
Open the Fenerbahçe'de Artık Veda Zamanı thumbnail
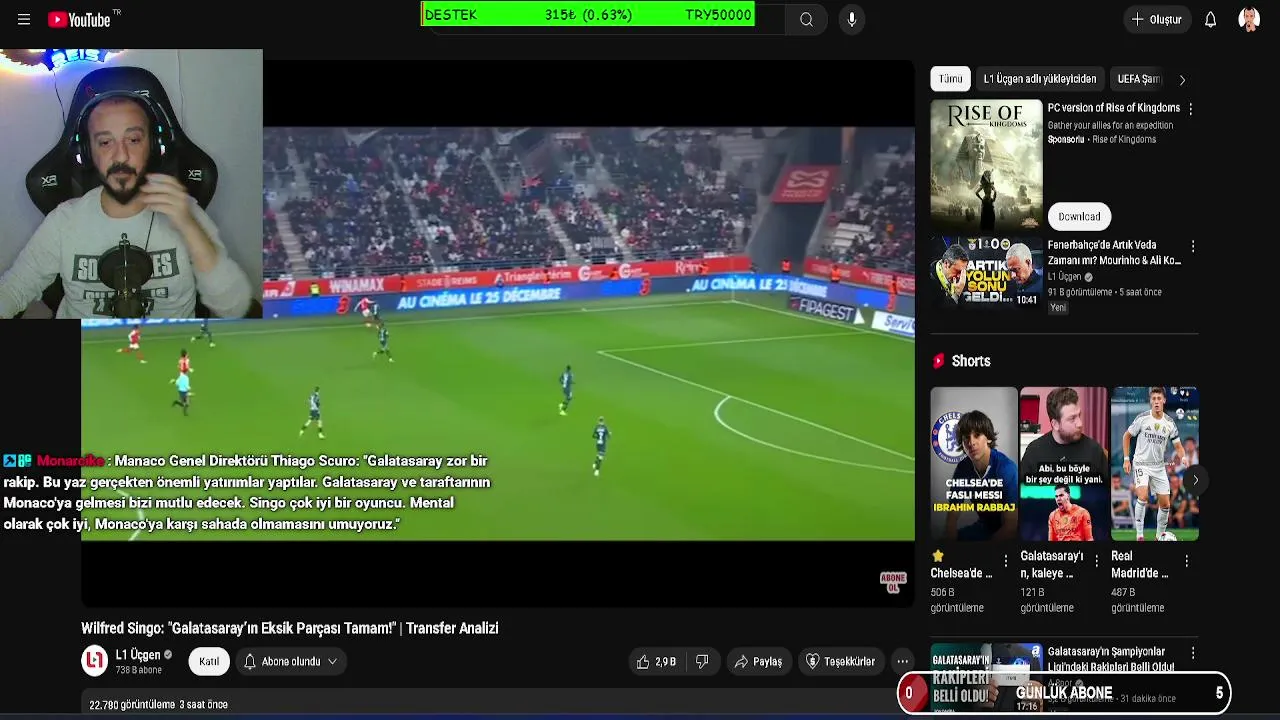pos(986,271)
